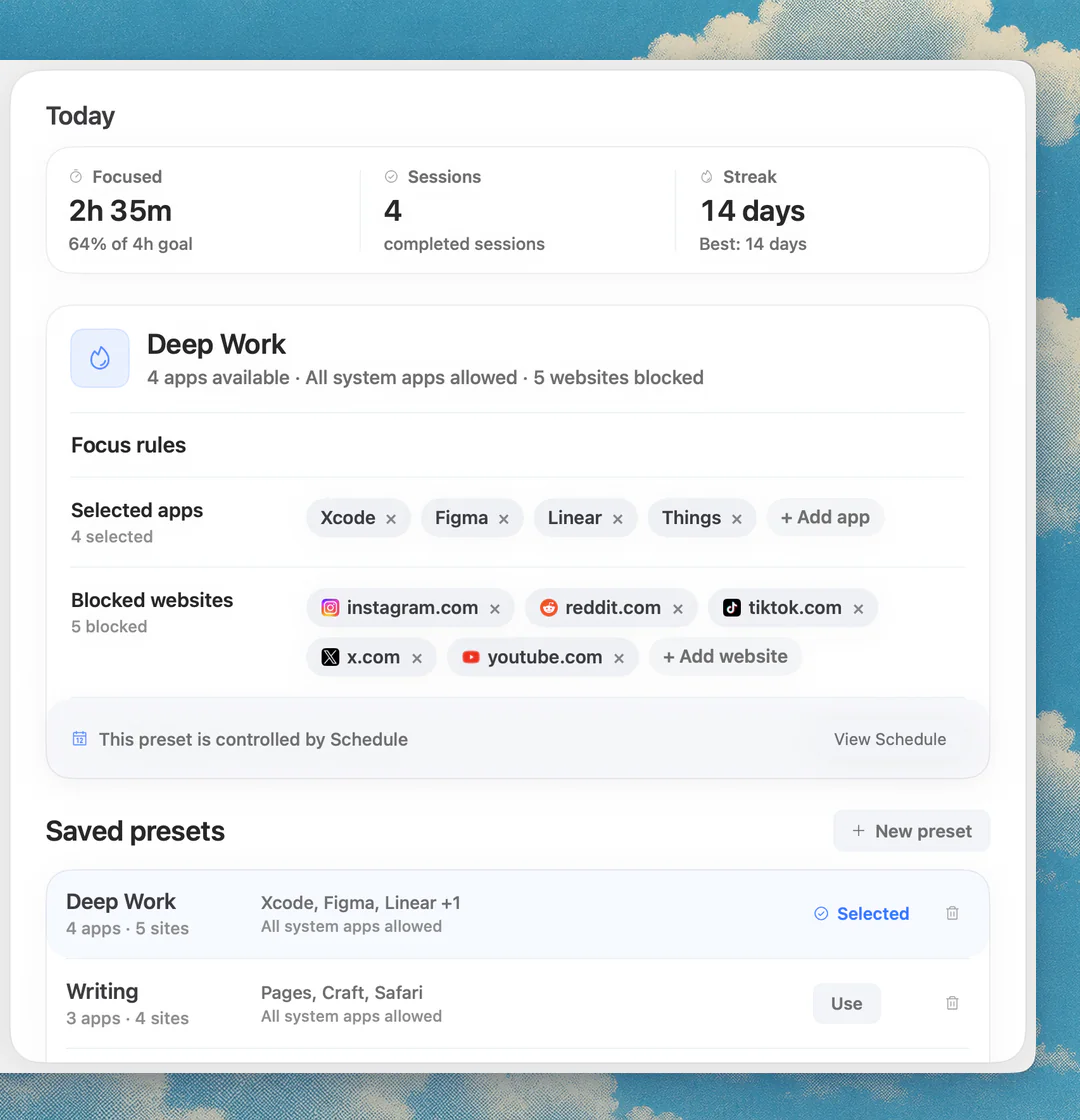Click the schedule calendar icon
1080x1120 pixels.
[80, 739]
